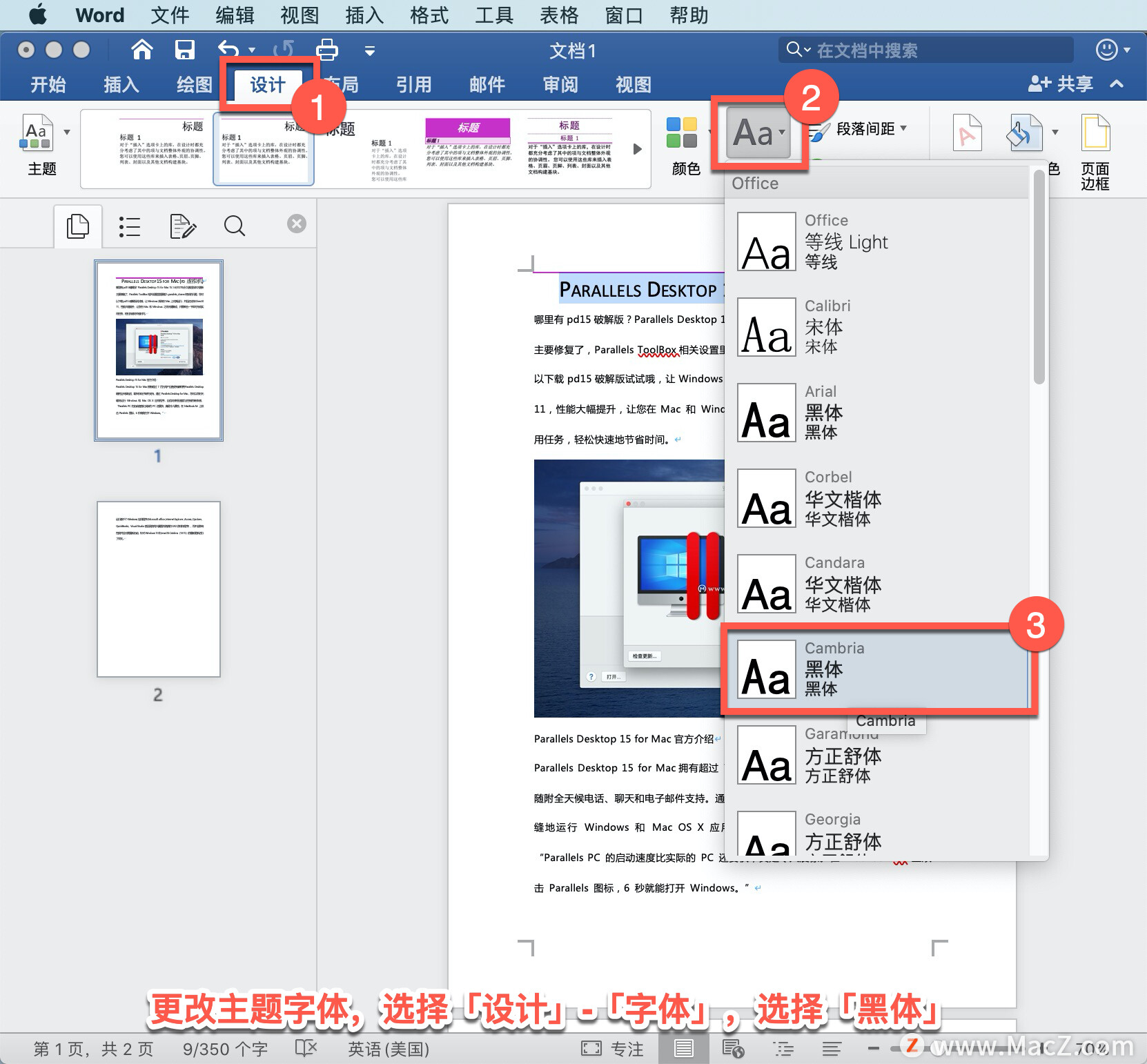Choose the Office 等线 Light font theme
Viewport: 1147px width, 1064px height.
[x=876, y=242]
